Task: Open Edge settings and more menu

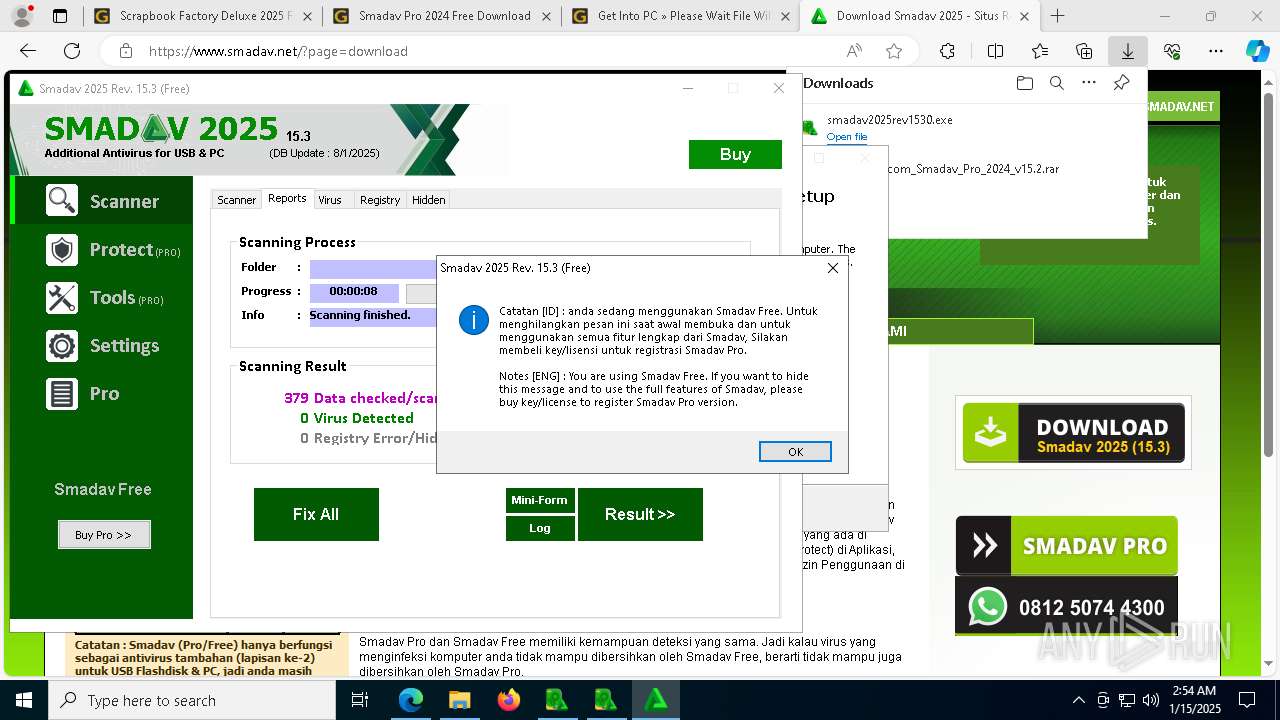Action: point(1215,51)
